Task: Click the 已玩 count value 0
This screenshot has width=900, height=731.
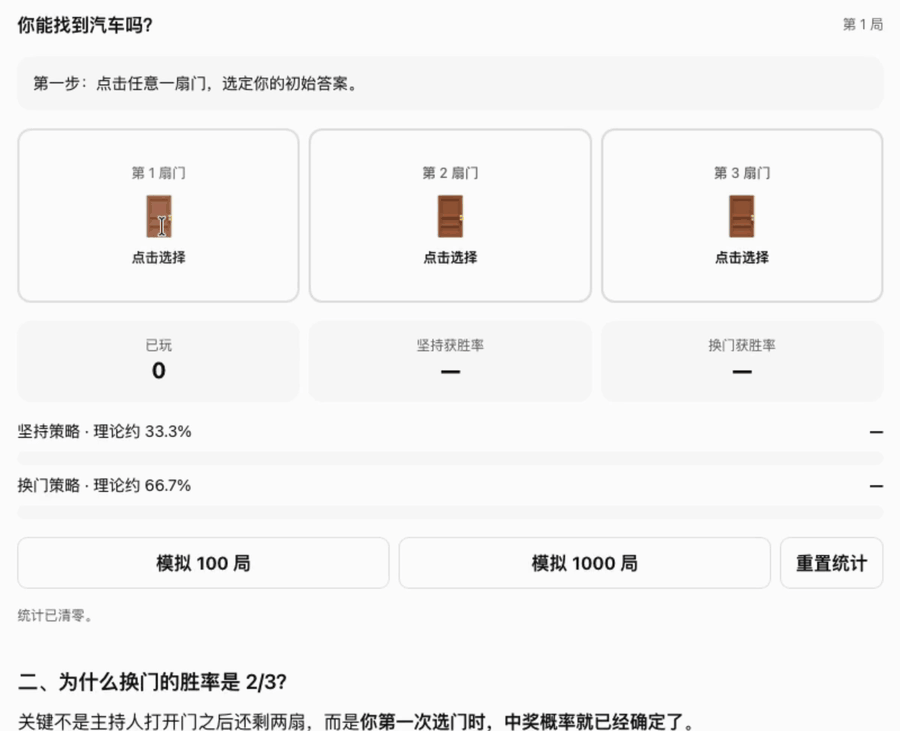Action: [158, 371]
